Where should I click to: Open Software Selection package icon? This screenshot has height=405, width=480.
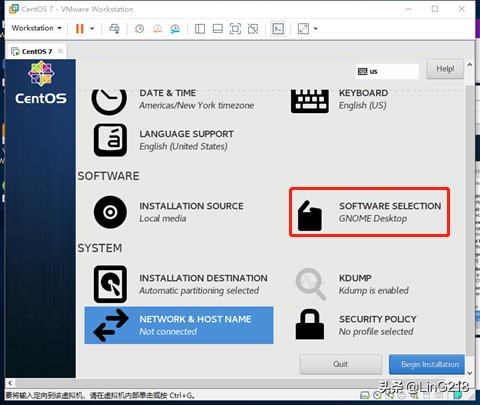click(x=310, y=216)
